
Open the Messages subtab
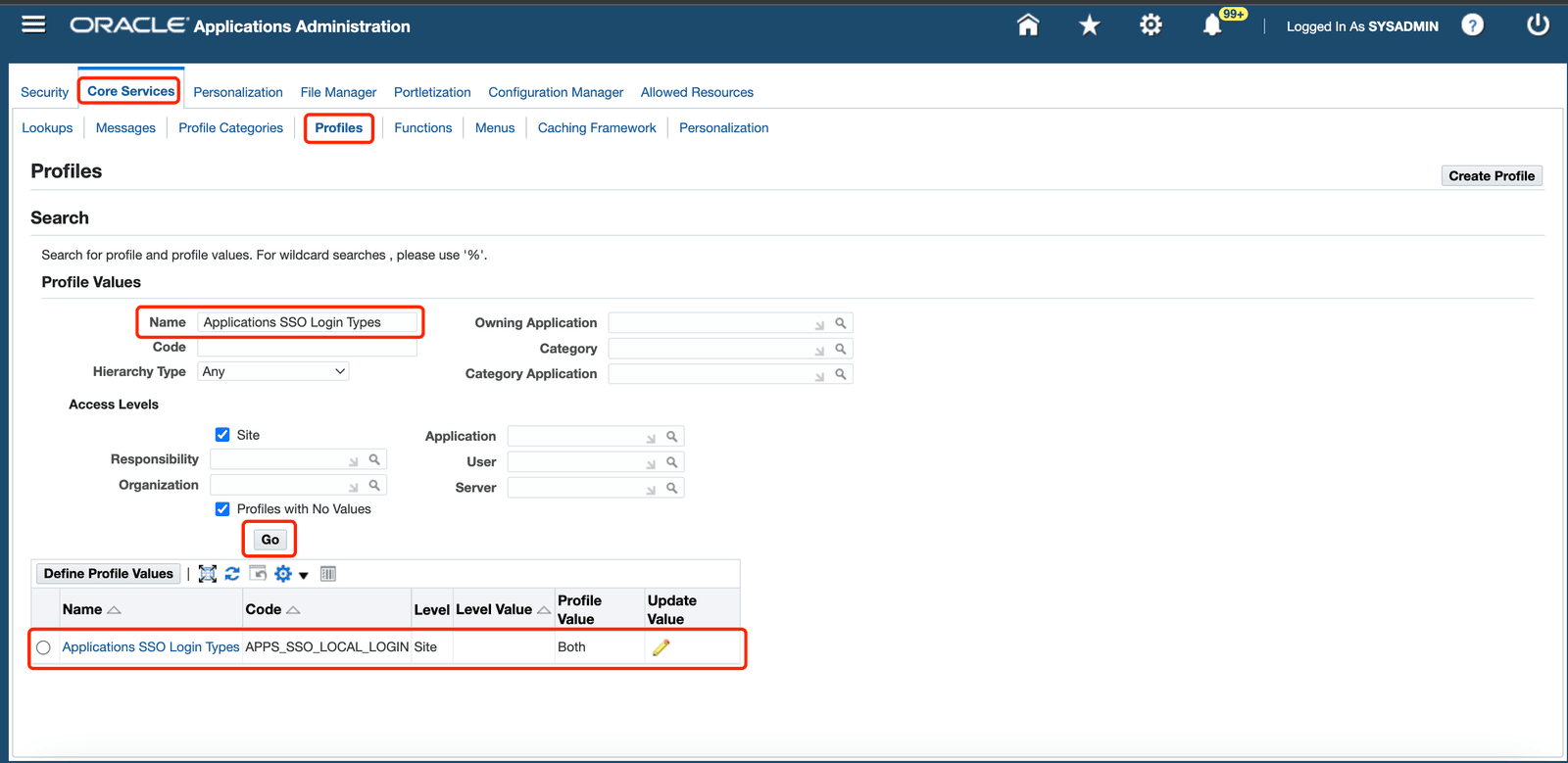pos(125,128)
